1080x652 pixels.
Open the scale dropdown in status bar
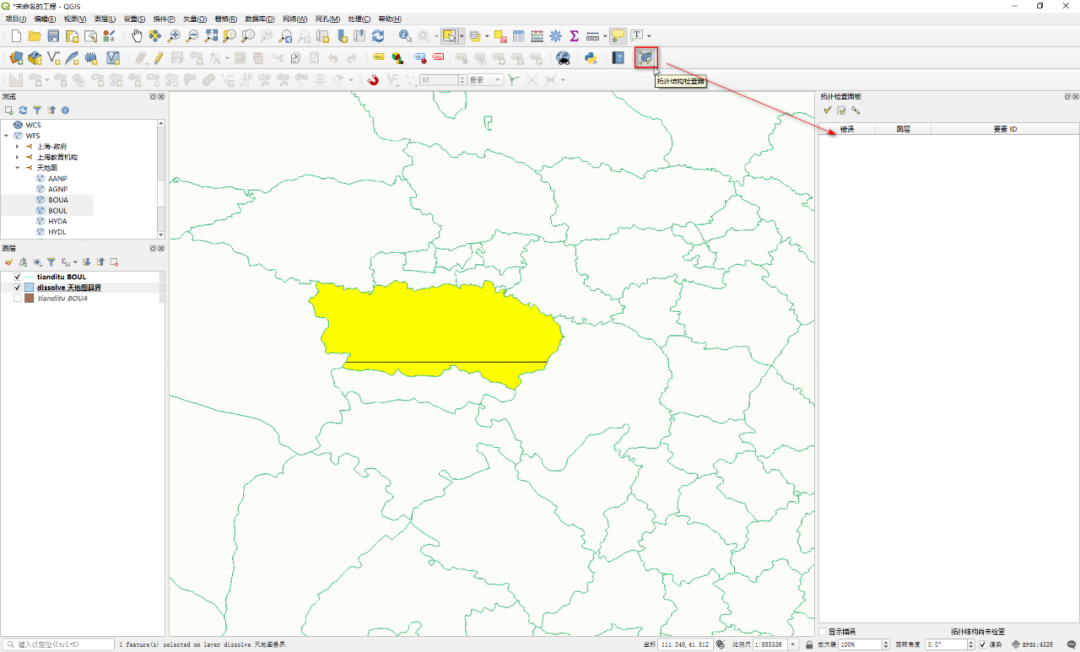(x=793, y=644)
